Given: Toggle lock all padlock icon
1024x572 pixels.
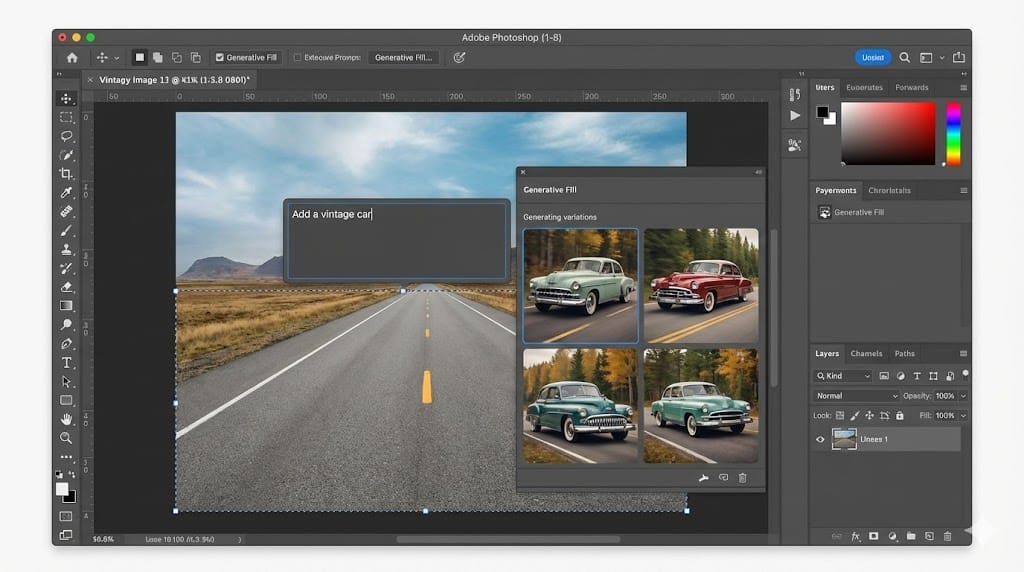Looking at the screenshot, I should click(900, 415).
